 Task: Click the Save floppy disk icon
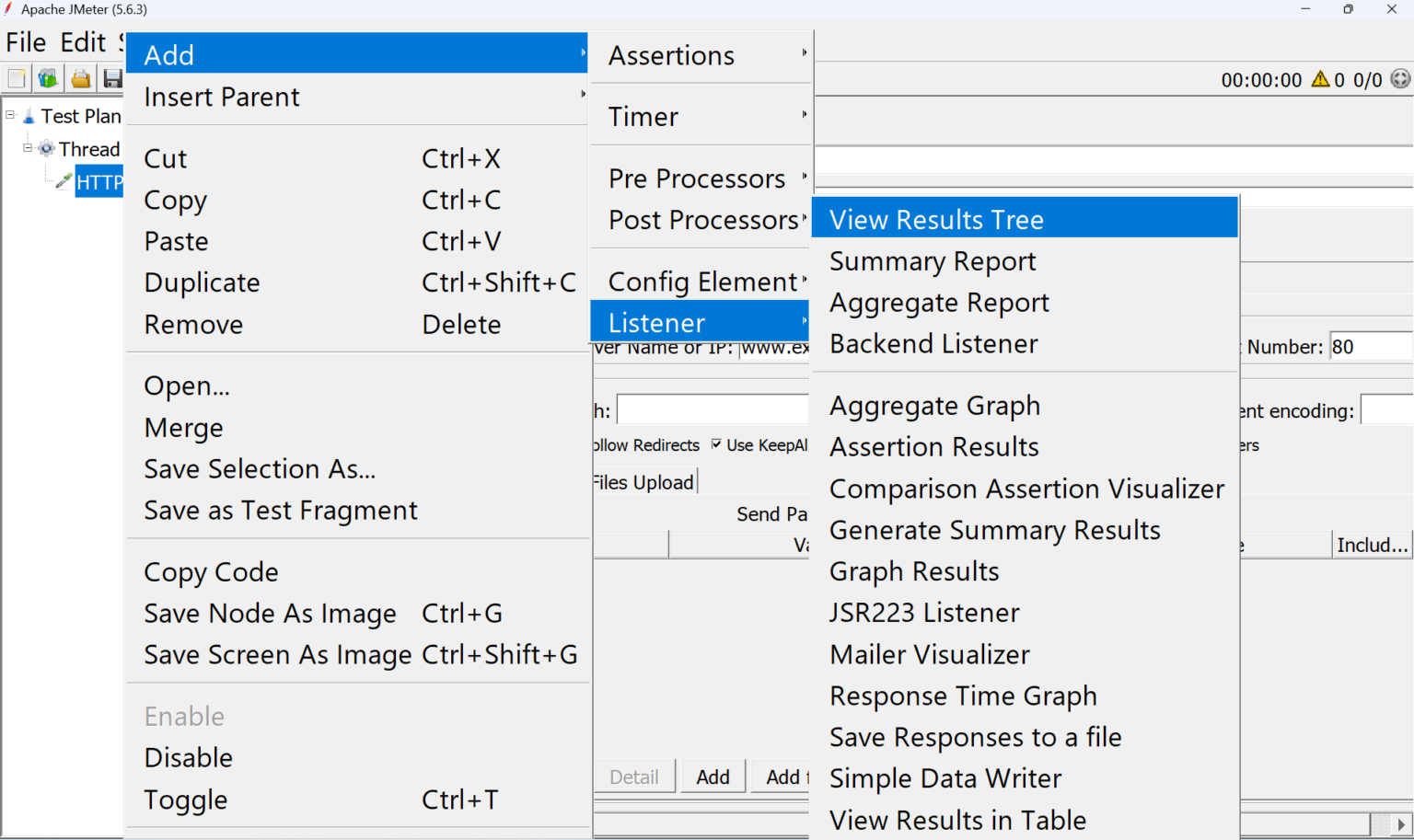[112, 79]
